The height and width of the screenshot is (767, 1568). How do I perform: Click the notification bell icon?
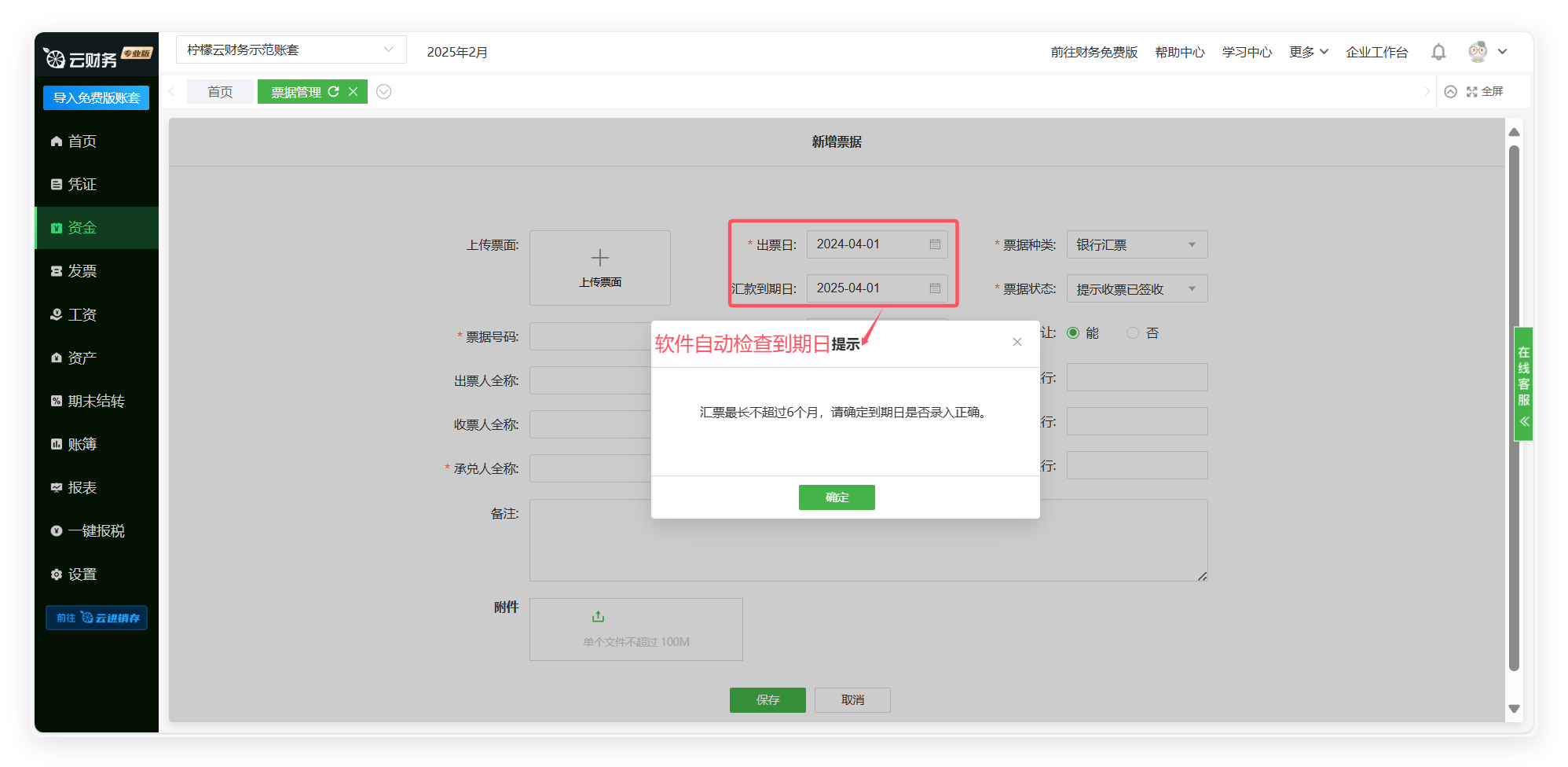coord(1438,52)
